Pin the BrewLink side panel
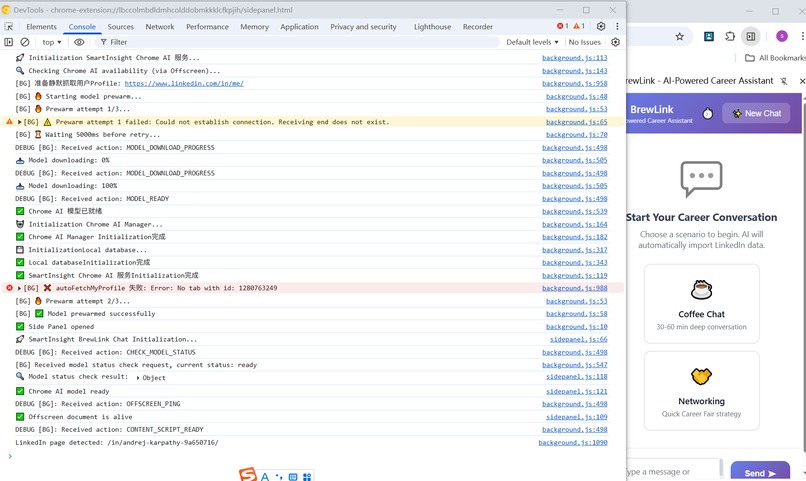This screenshot has width=806, height=481. point(783,81)
